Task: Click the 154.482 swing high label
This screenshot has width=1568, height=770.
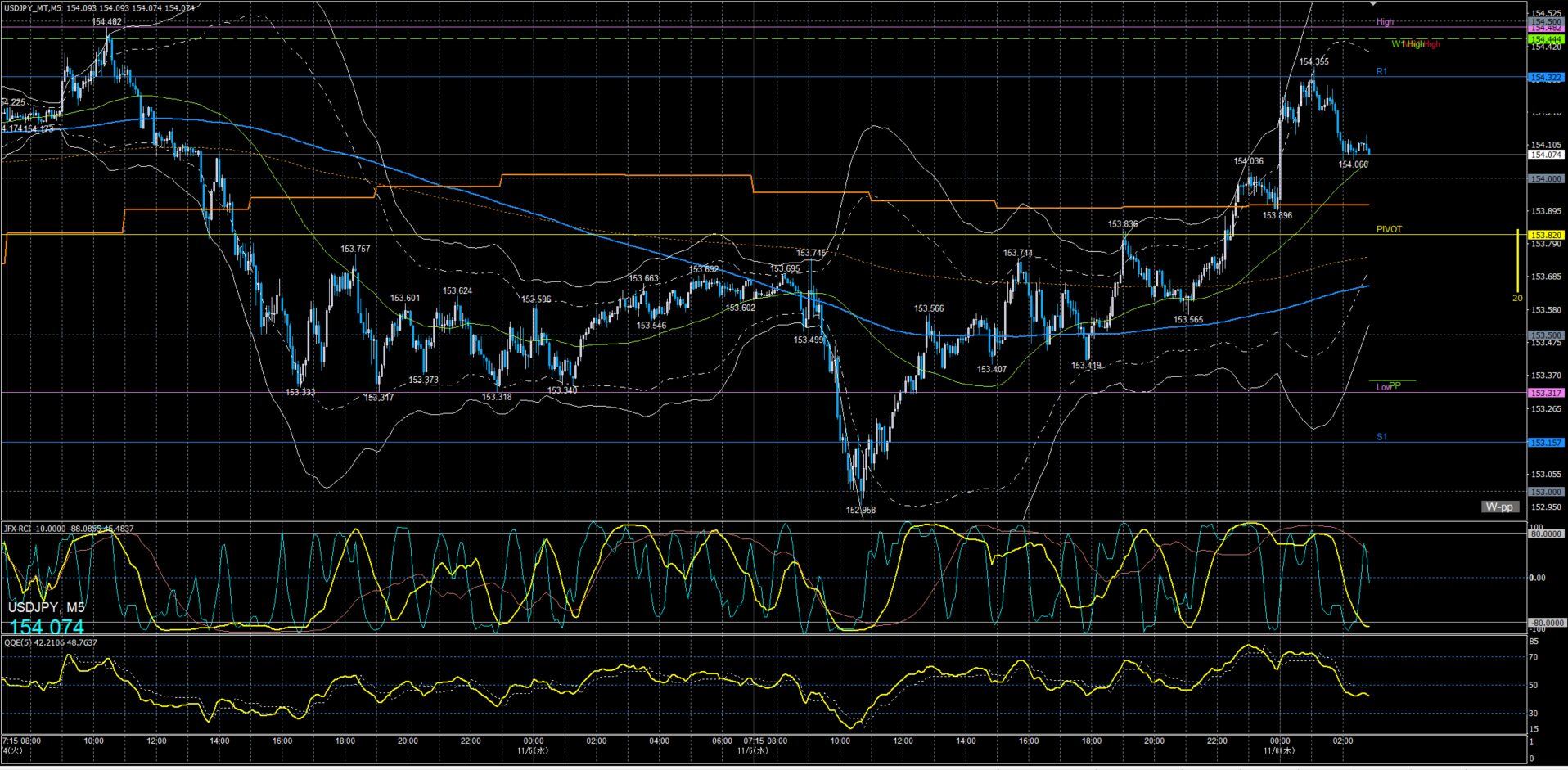Action: pos(107,22)
